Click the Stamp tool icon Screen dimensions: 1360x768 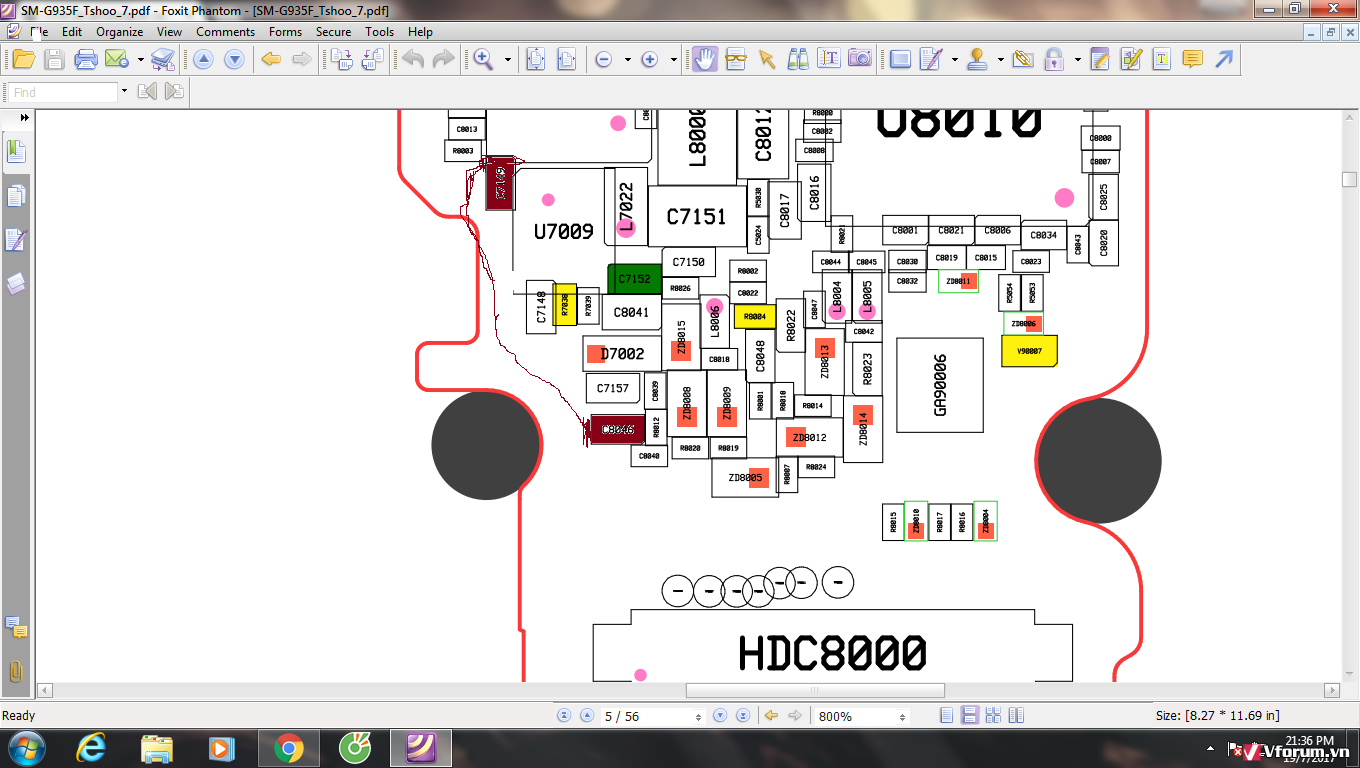coord(978,60)
